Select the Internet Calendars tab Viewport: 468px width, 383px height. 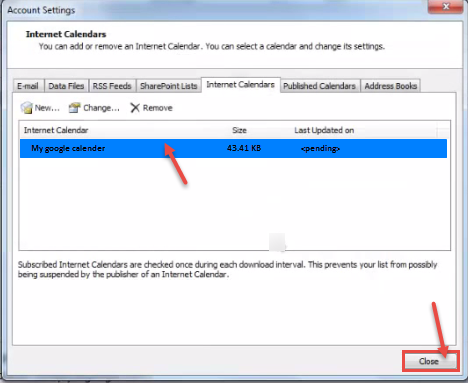[x=240, y=85]
